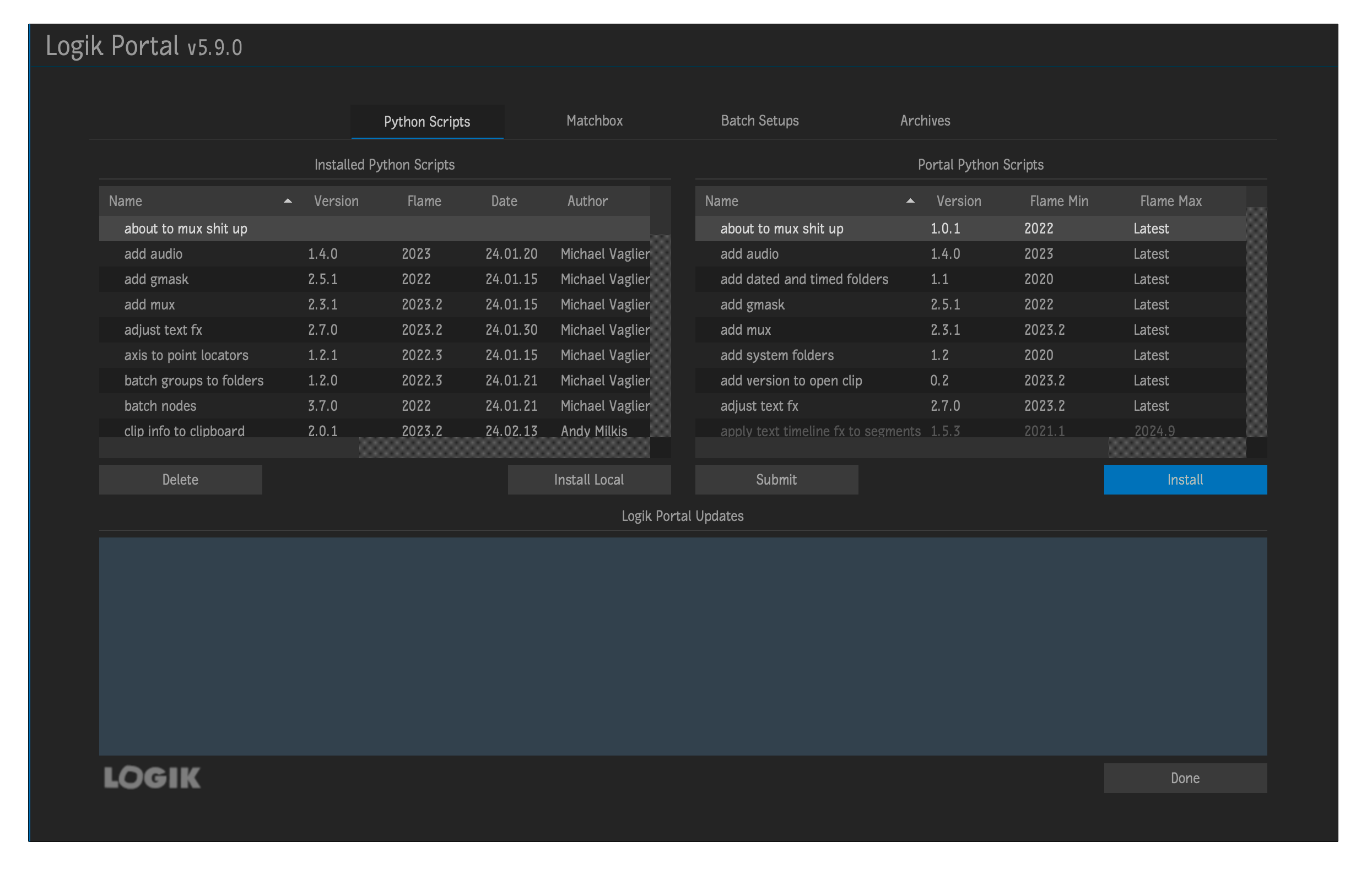Select the Python Scripts tab
The height and width of the screenshot is (869, 1372).
(x=427, y=122)
